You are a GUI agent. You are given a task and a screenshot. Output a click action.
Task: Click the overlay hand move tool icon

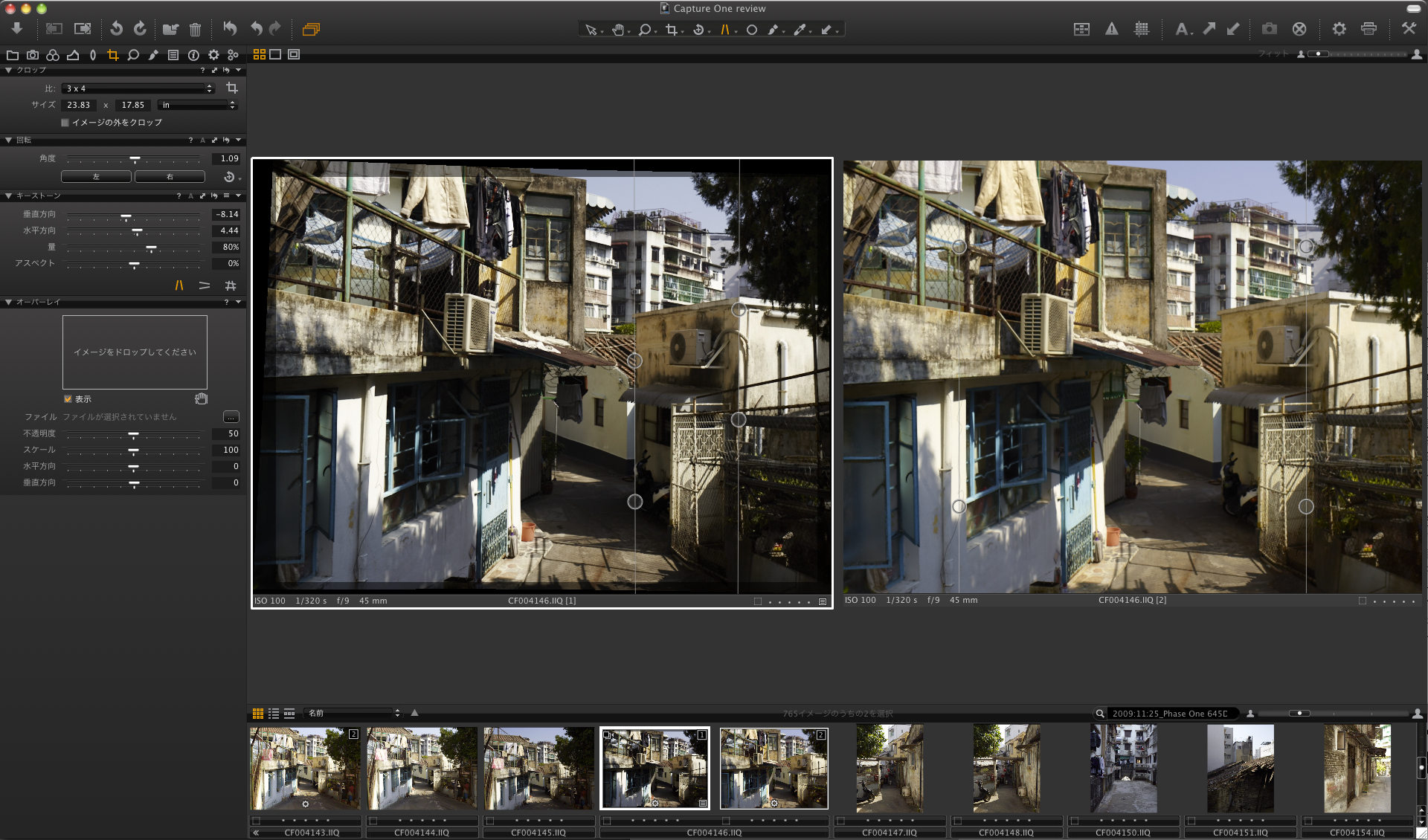click(201, 399)
